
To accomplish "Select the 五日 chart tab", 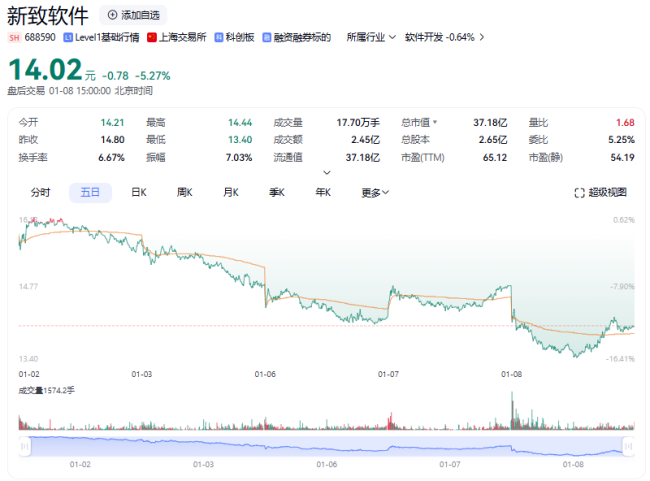I will 90,192.
